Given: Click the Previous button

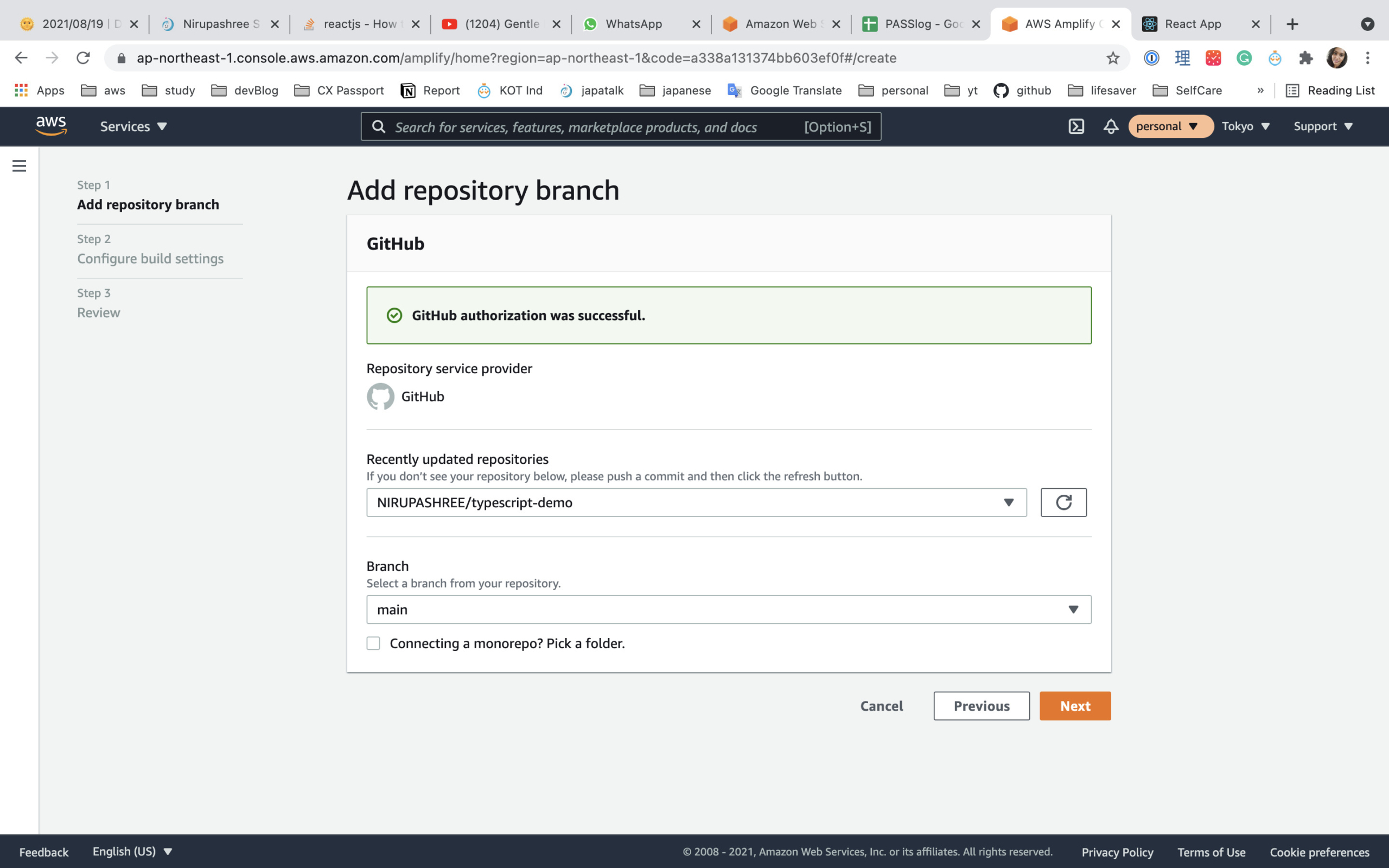Looking at the screenshot, I should 981,706.
